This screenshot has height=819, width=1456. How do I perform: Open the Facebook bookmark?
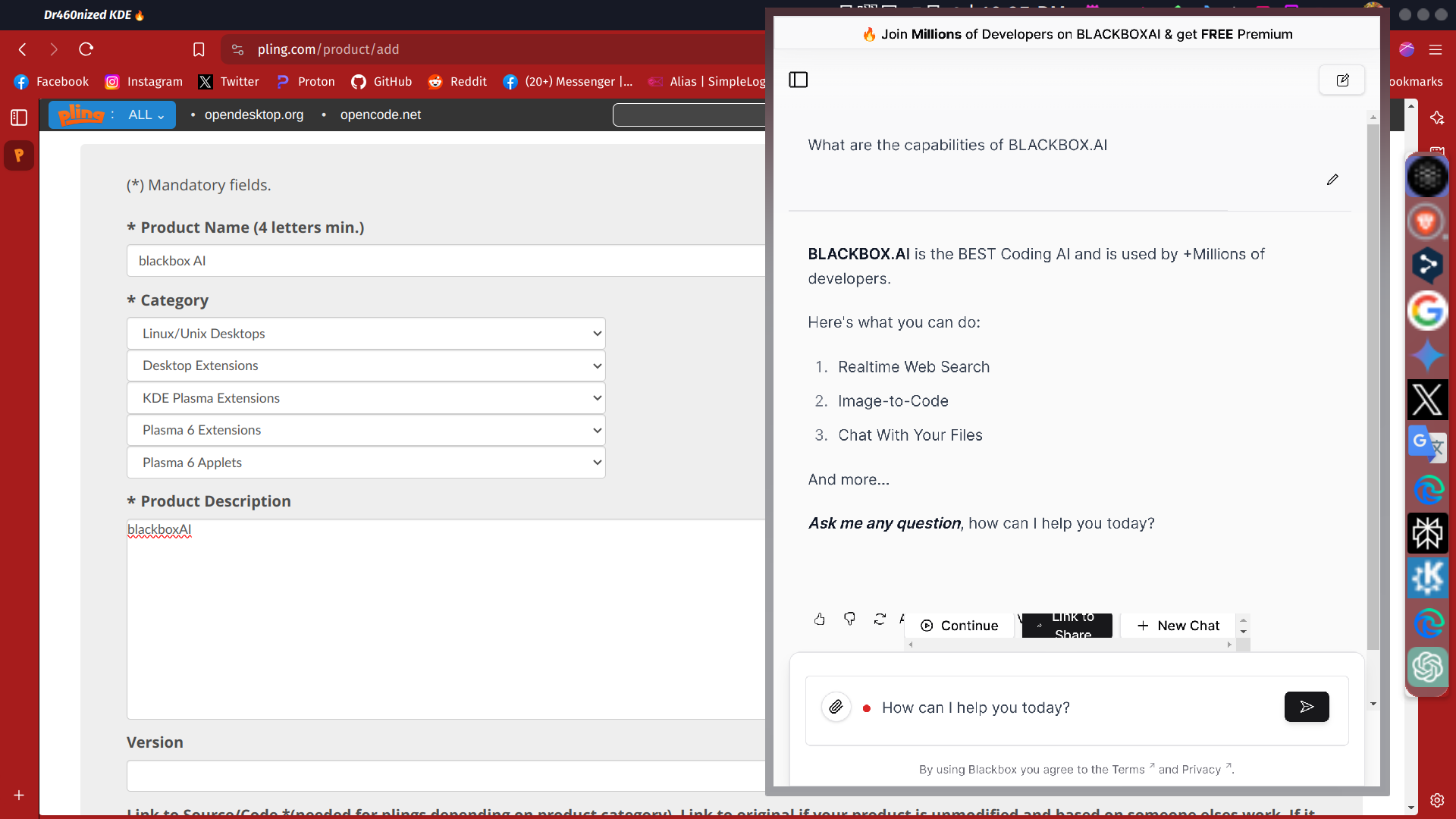tap(52, 81)
